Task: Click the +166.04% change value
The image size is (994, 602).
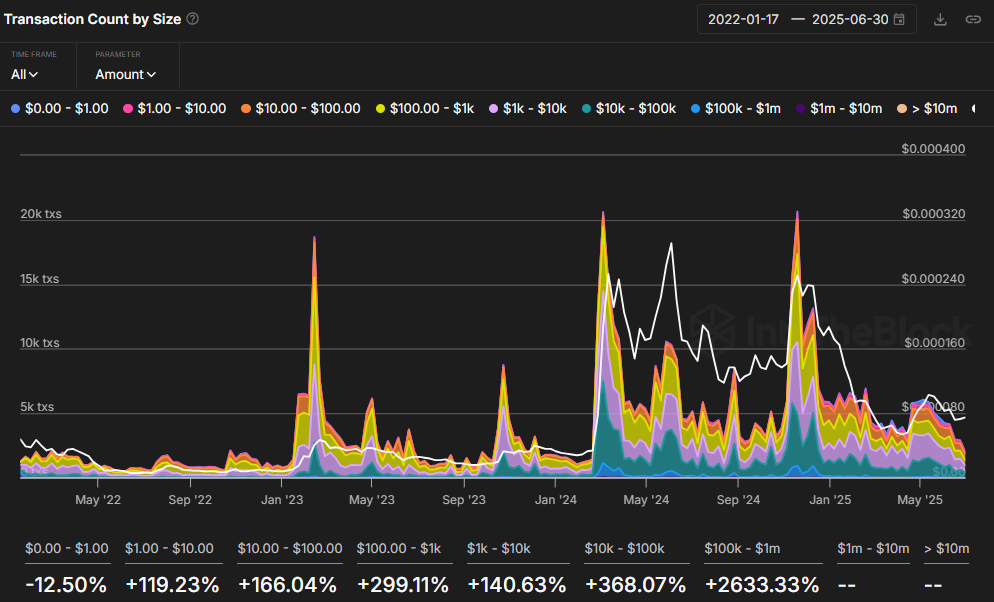Action: point(287,584)
